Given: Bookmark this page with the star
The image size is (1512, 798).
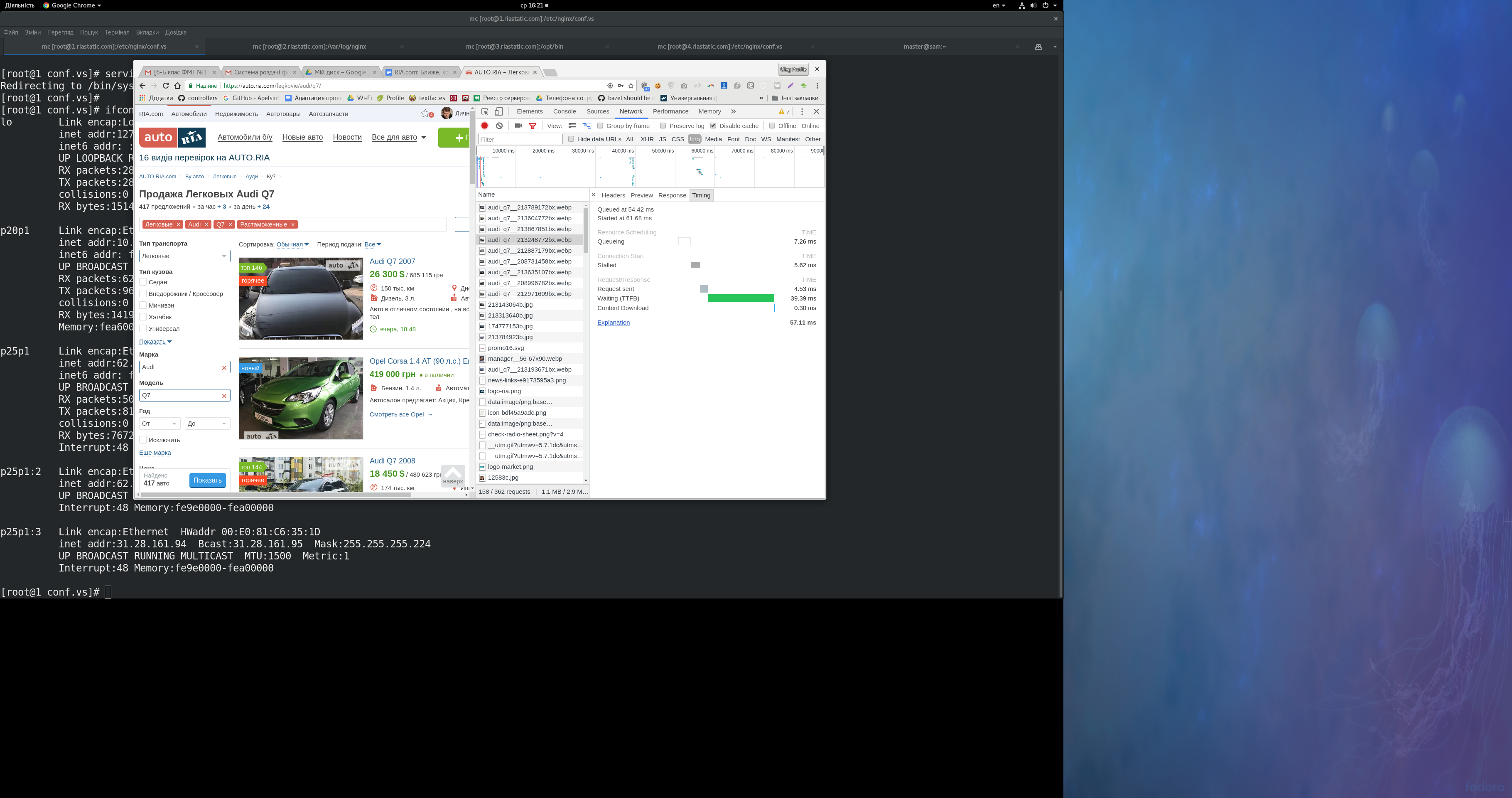Looking at the screenshot, I should tap(631, 86).
